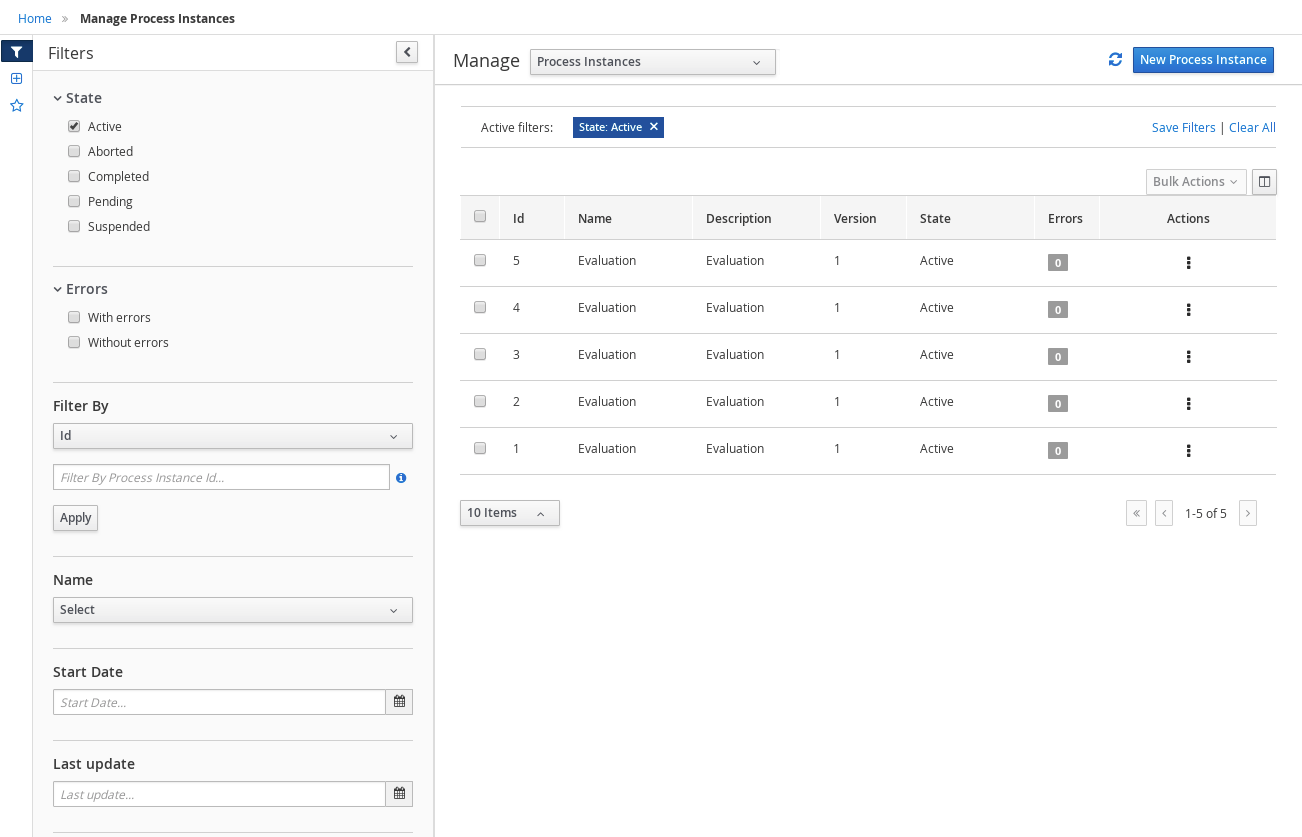Check the With errors filter option
Viewport: 1302px width, 837px height.
[x=74, y=318]
